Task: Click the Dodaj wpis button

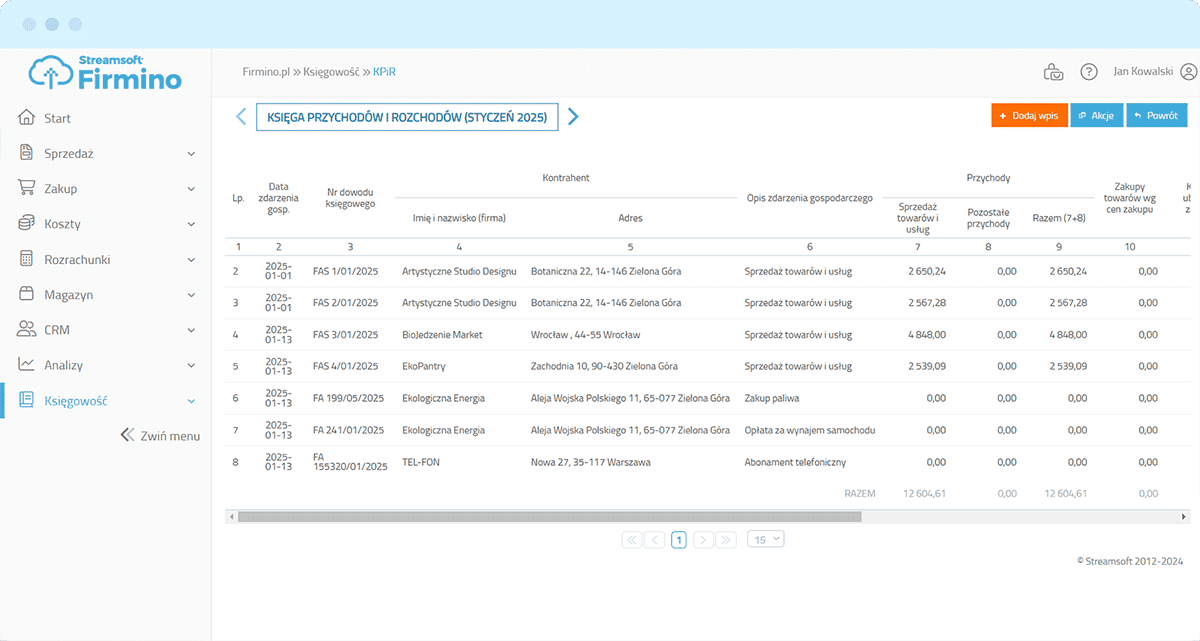Action: (1030, 116)
